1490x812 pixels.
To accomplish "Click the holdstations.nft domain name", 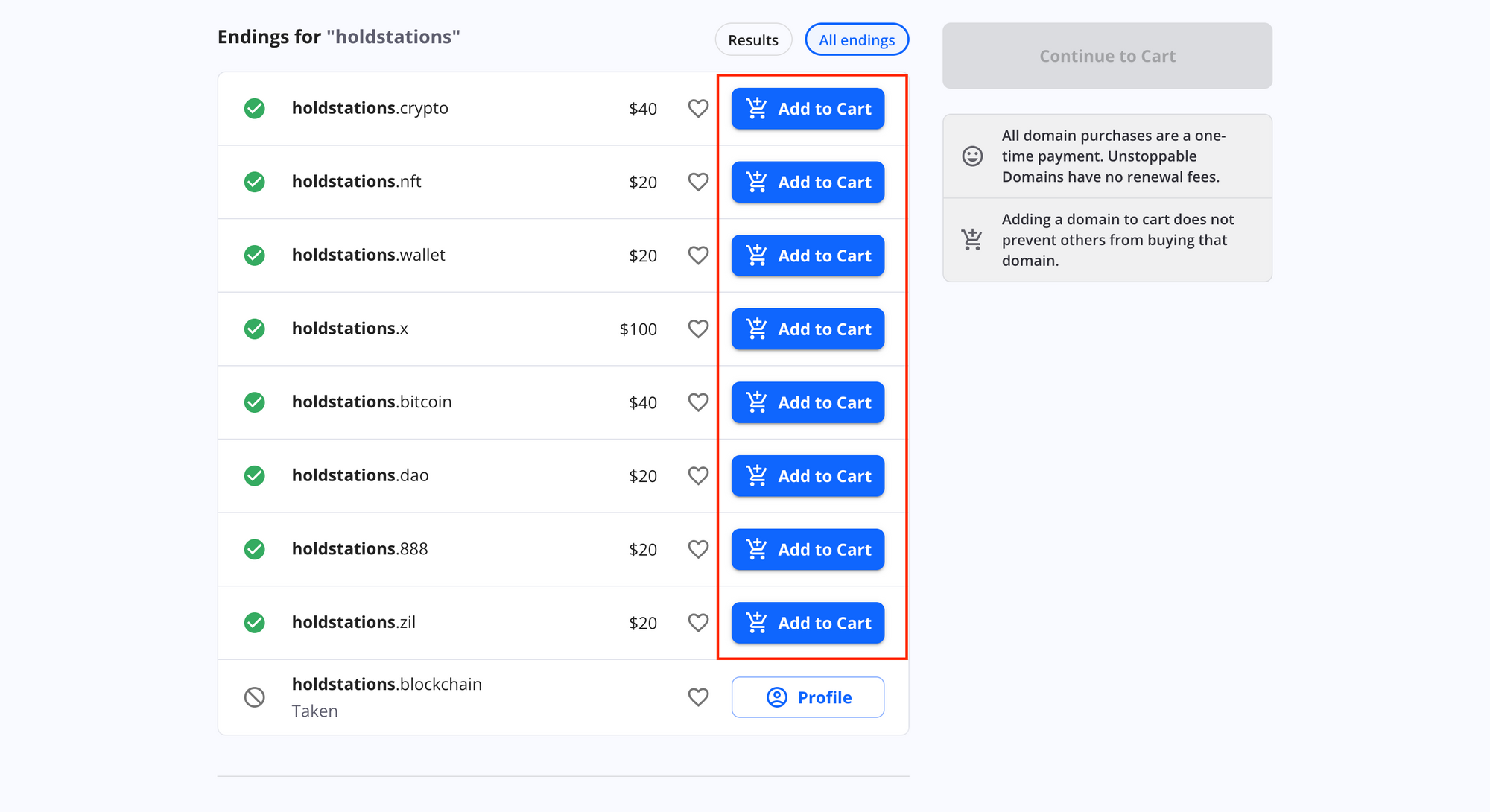I will click(357, 181).
